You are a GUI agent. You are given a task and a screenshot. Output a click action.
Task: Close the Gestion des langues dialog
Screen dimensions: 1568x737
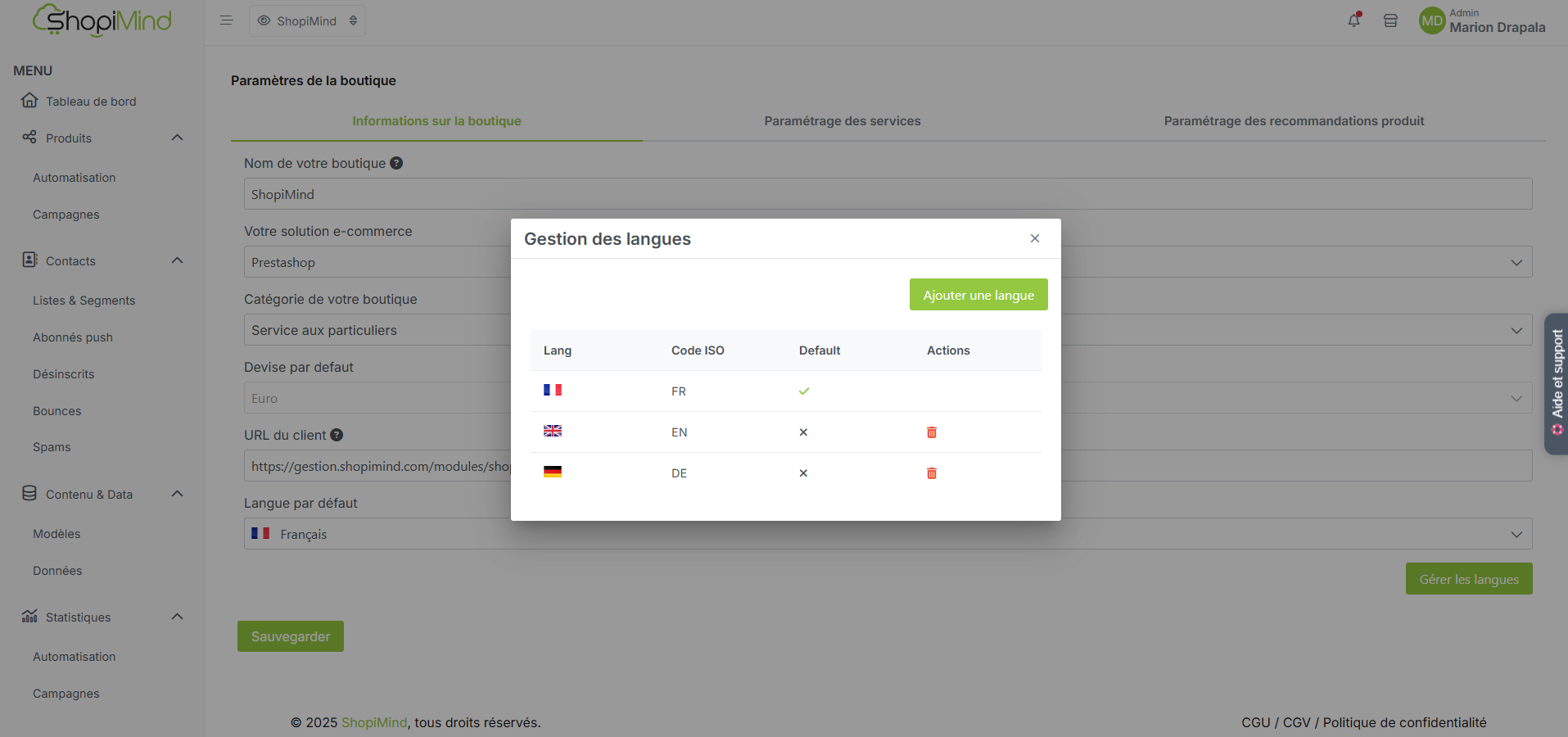coord(1035,238)
